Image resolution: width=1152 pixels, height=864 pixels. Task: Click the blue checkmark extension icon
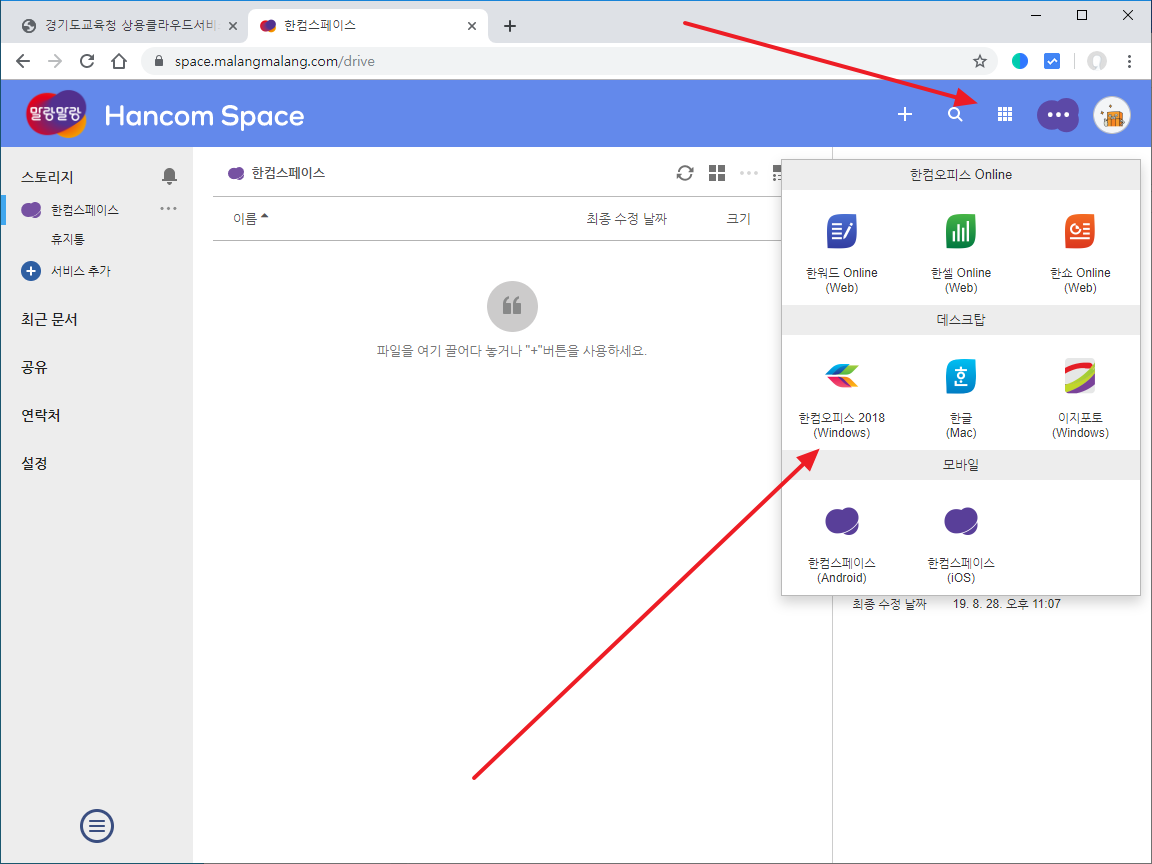click(x=1052, y=61)
